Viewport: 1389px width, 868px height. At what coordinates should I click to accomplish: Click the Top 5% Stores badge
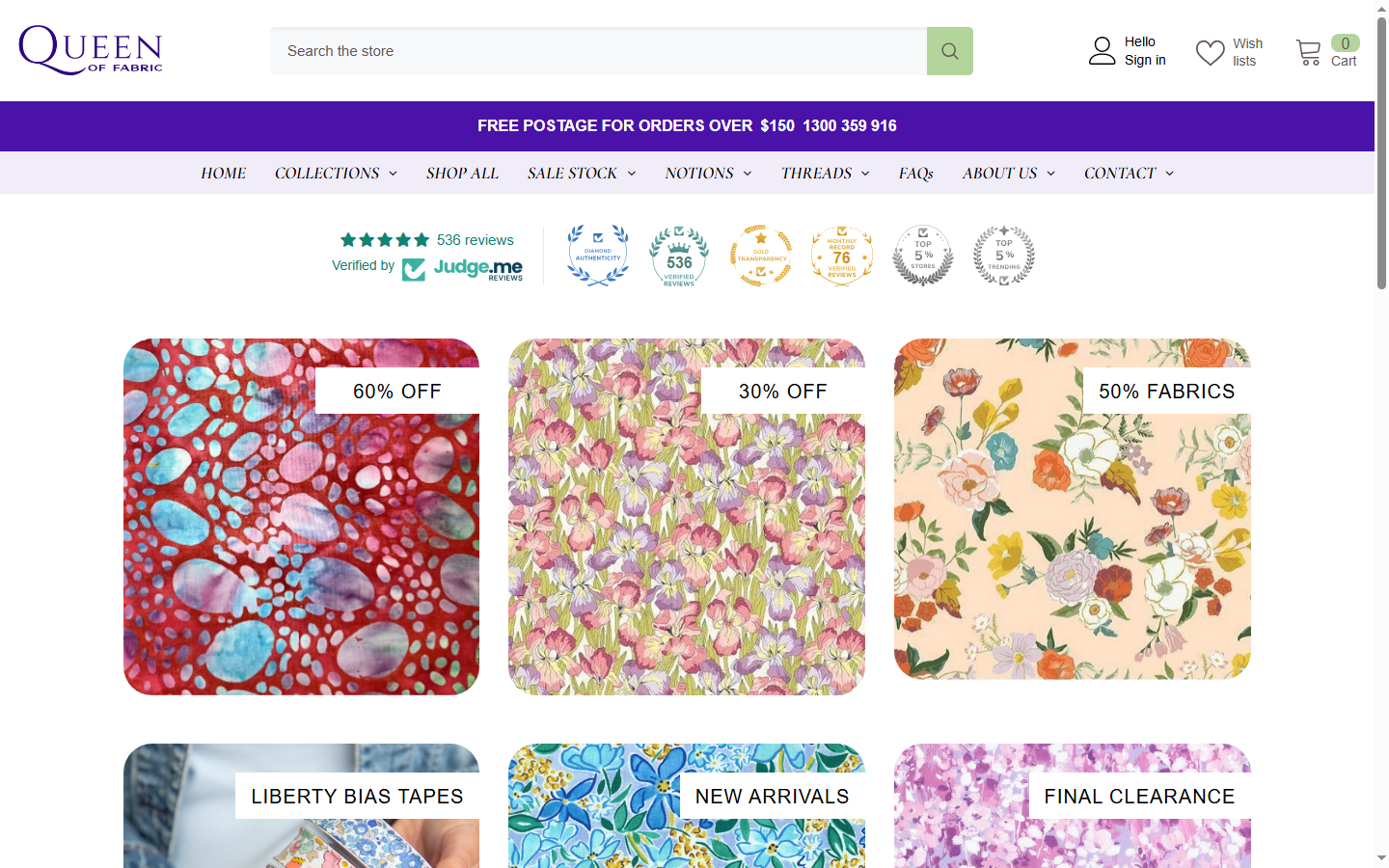point(923,256)
